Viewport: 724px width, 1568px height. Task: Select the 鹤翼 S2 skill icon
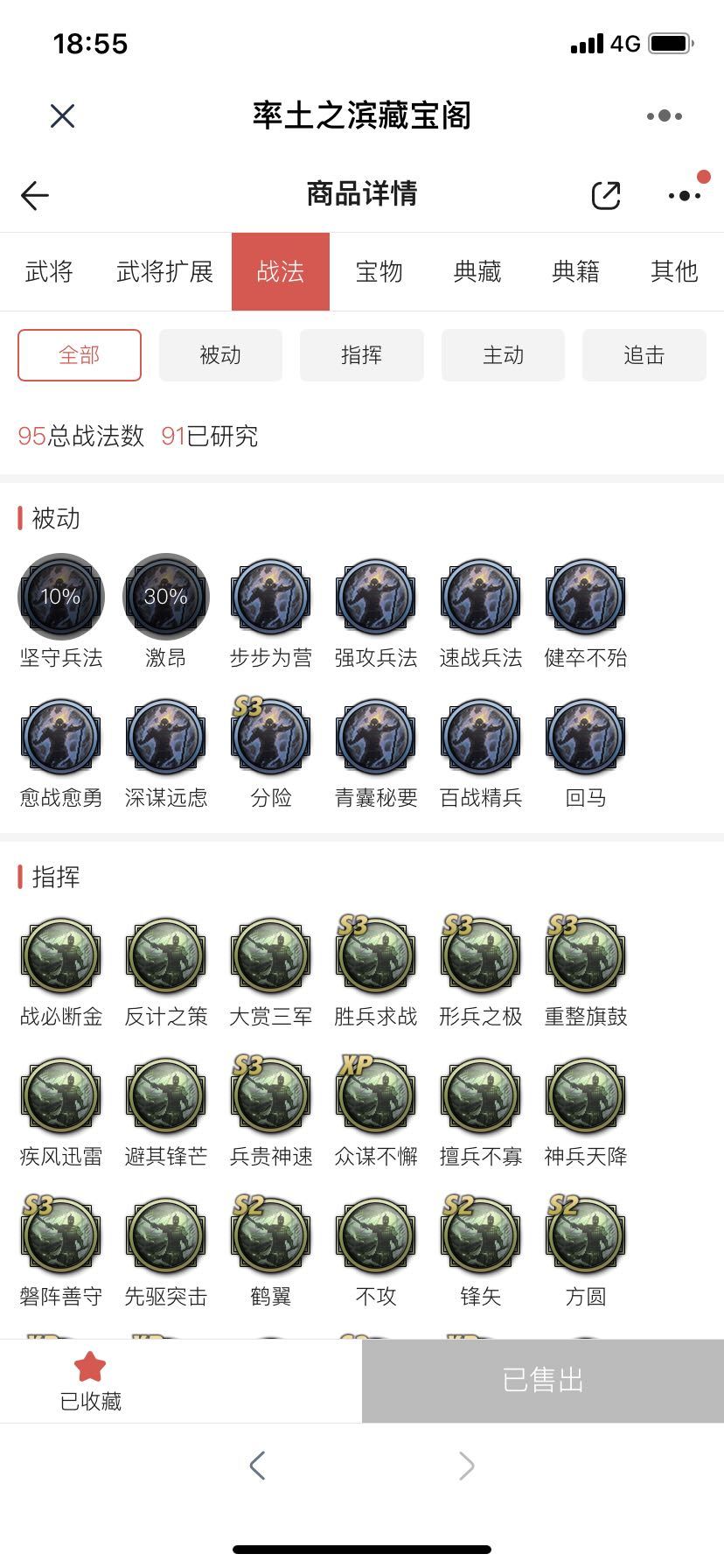(271, 1235)
